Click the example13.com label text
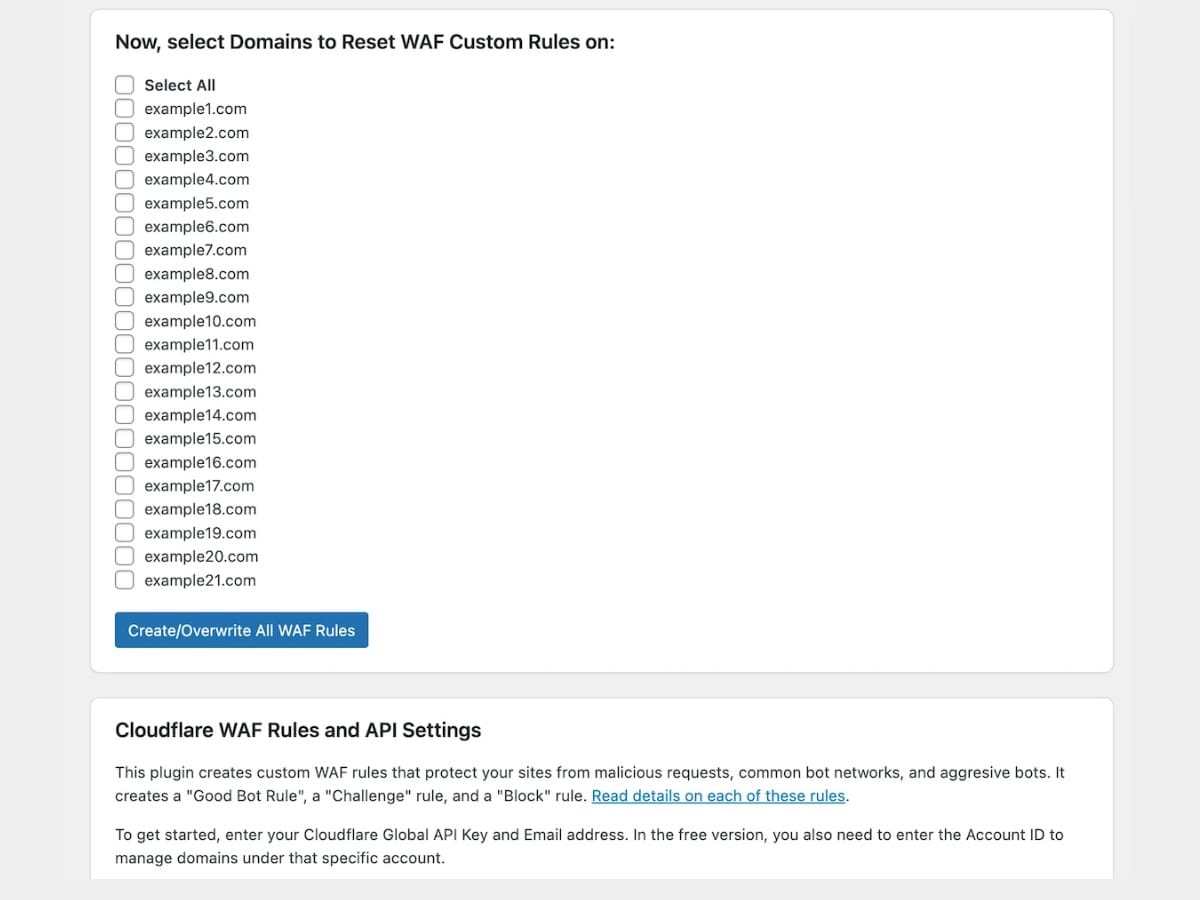This screenshot has width=1200, height=900. tap(200, 392)
